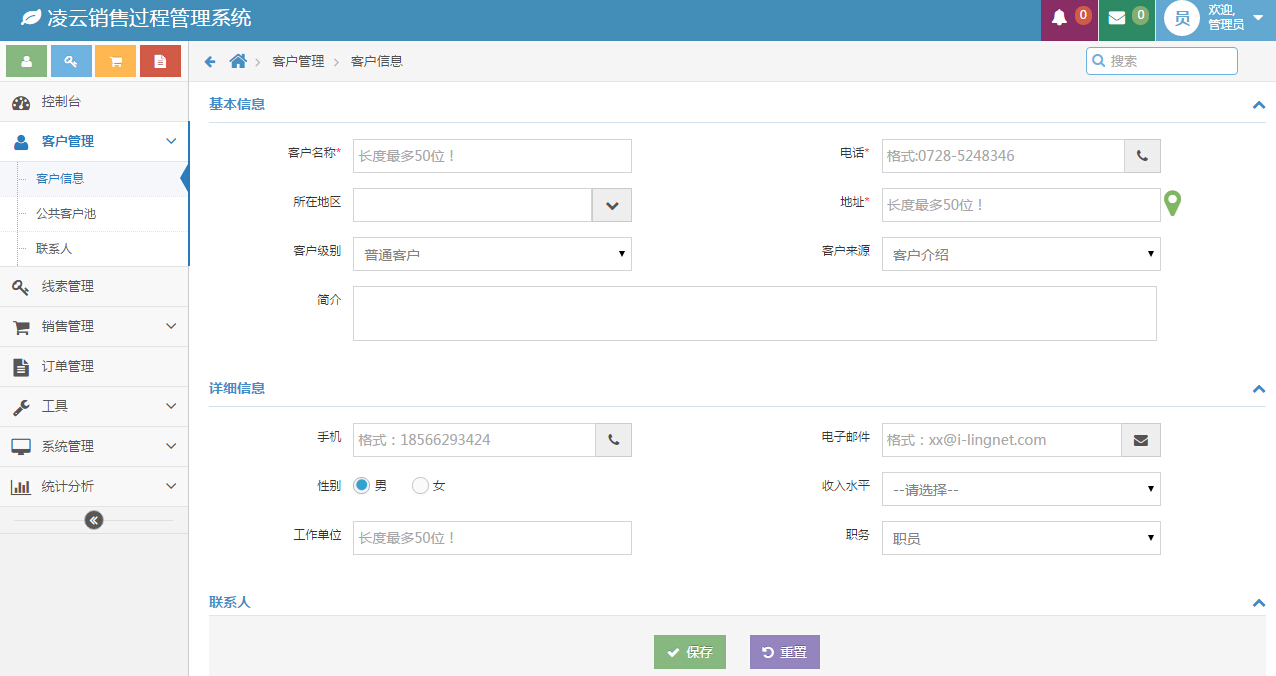Click the home icon in breadcrumb
Image resolution: width=1276 pixels, height=676 pixels.
coord(238,61)
